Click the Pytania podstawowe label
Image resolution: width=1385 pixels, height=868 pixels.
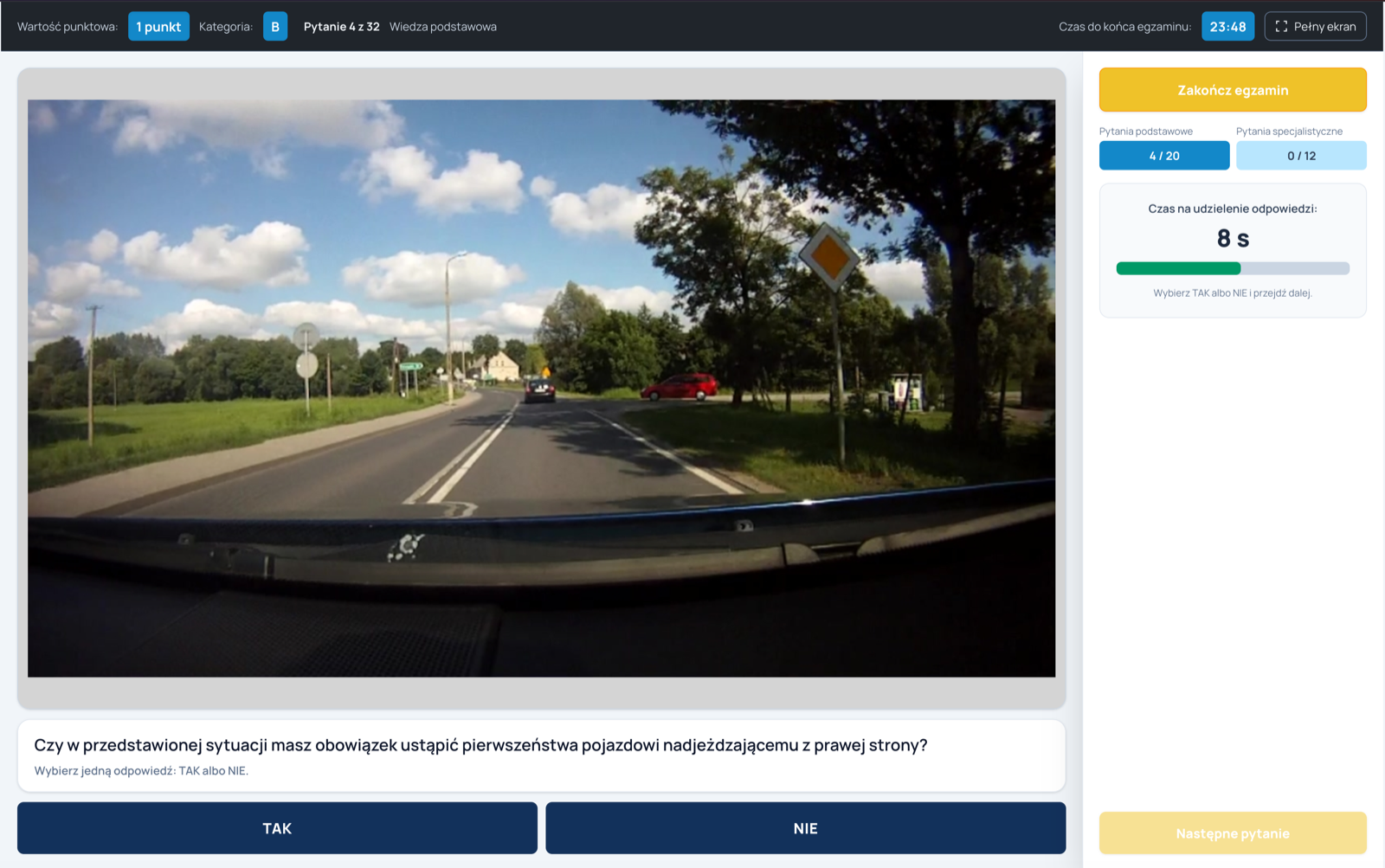pos(1146,132)
